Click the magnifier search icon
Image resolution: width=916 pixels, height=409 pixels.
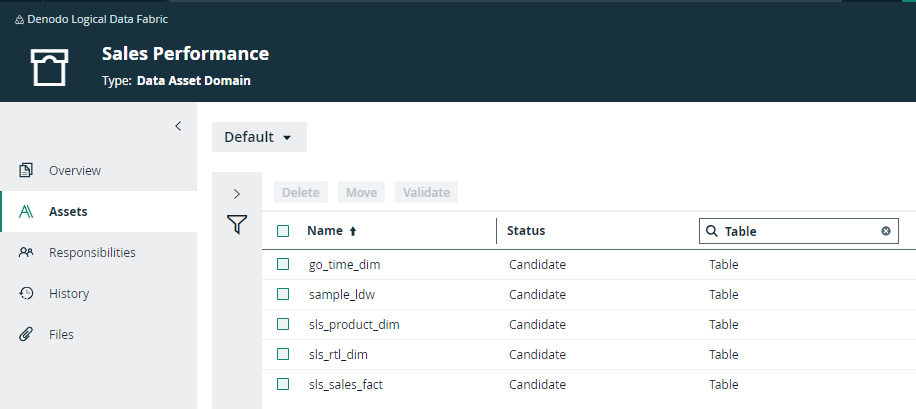pos(712,231)
